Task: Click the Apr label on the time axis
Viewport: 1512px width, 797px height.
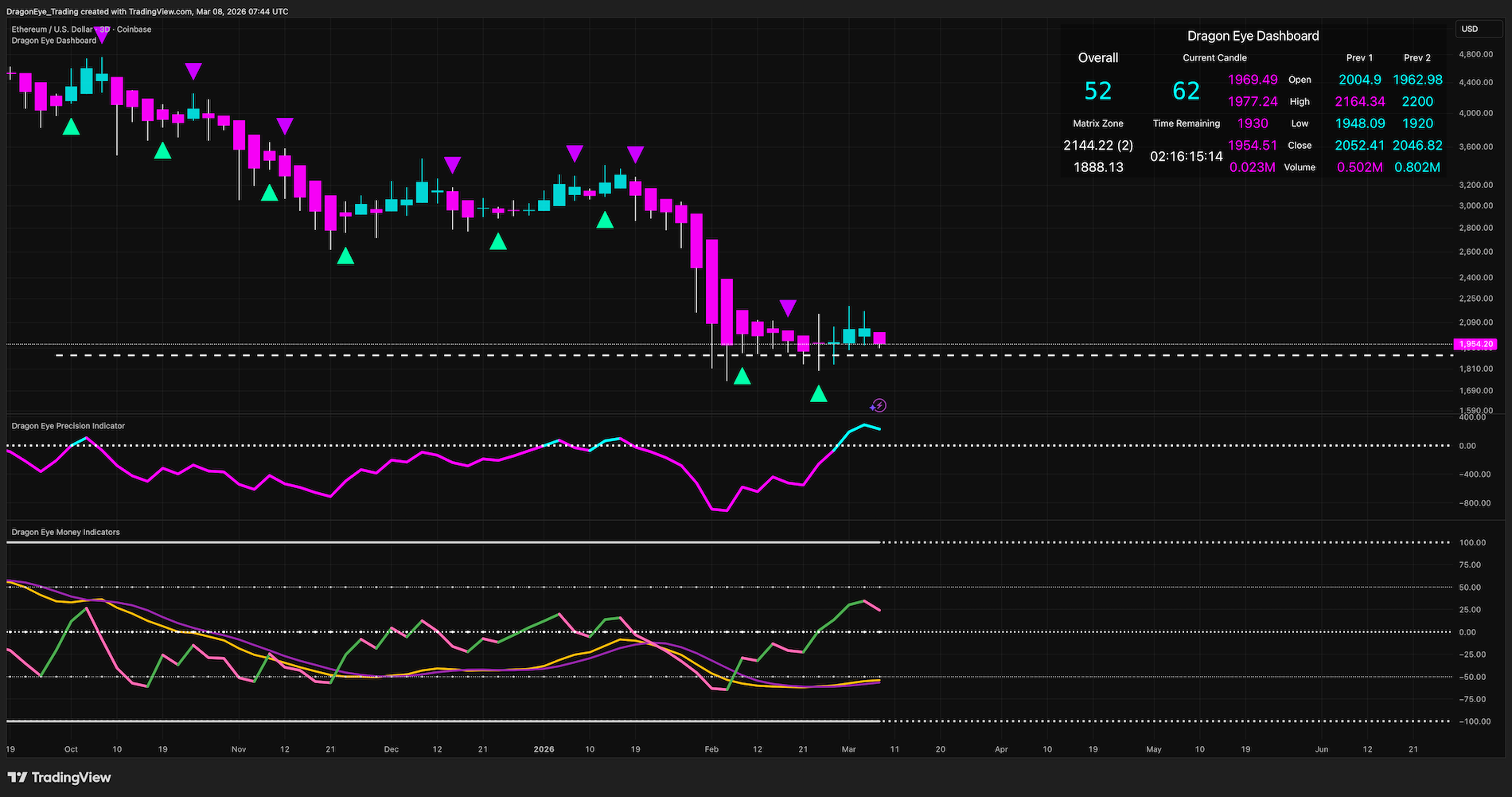Action: pos(1001,749)
